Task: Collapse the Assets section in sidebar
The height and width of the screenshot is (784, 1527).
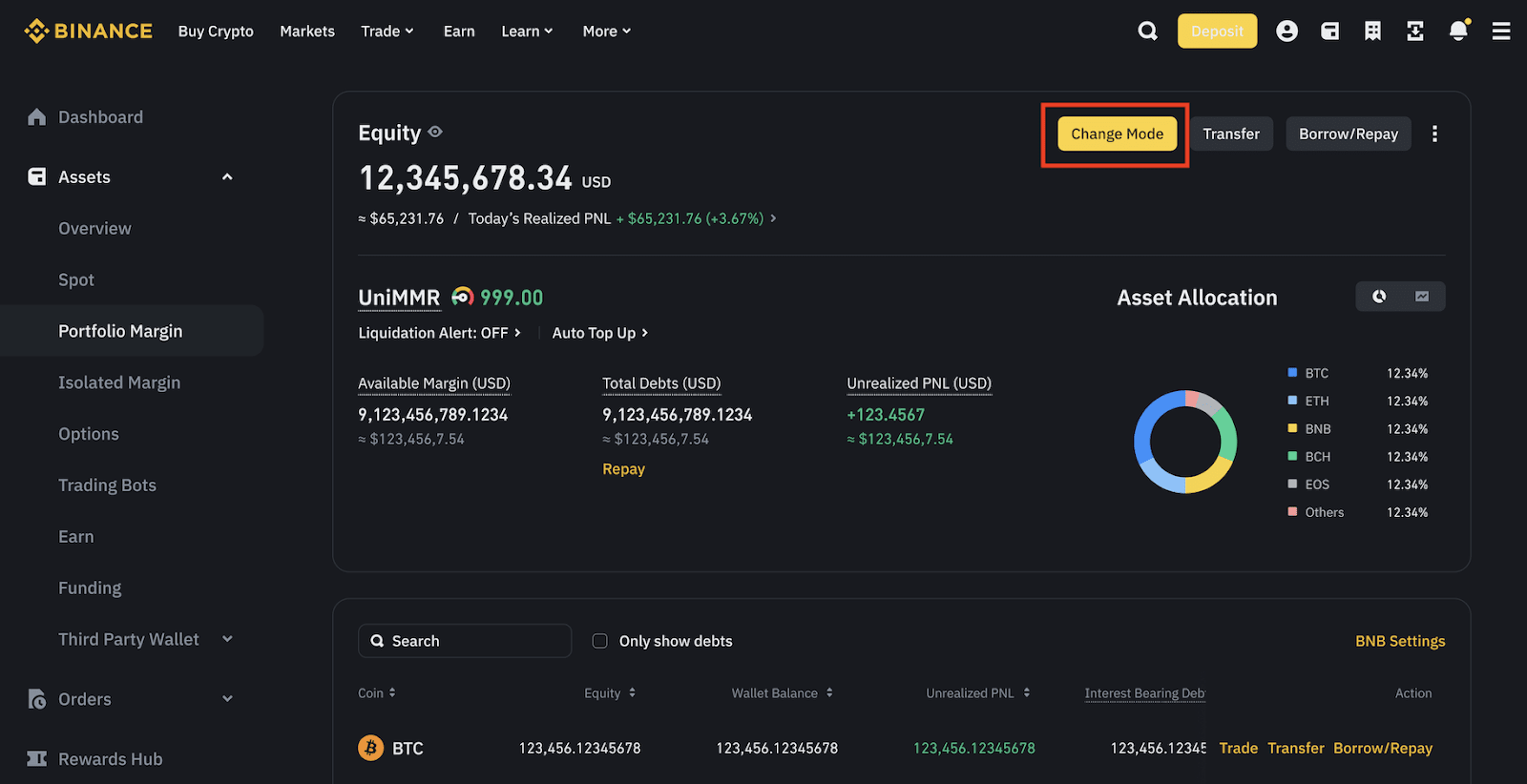Action: 227,177
